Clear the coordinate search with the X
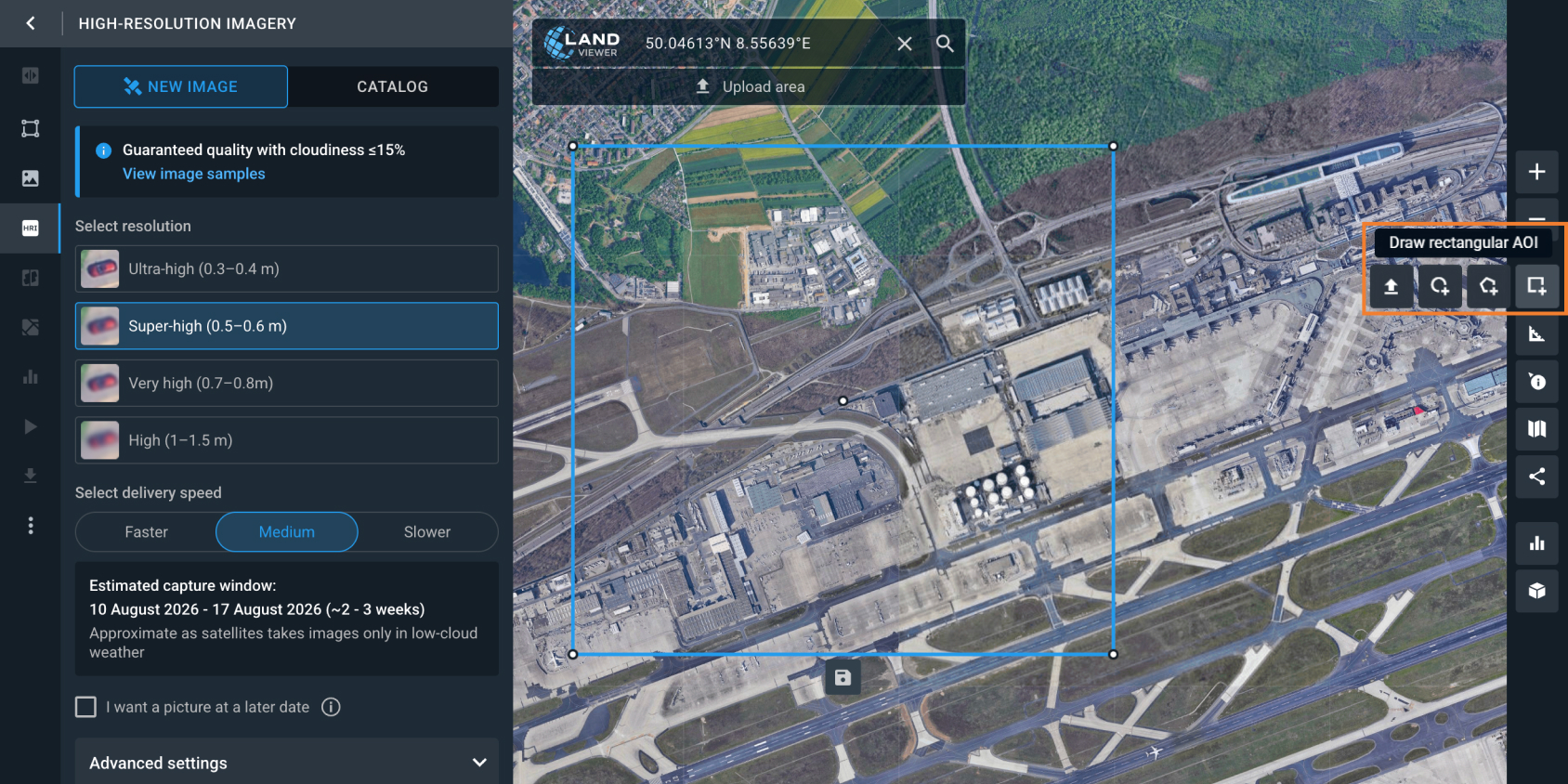Screen dimensions: 1568x784 tap(905, 44)
